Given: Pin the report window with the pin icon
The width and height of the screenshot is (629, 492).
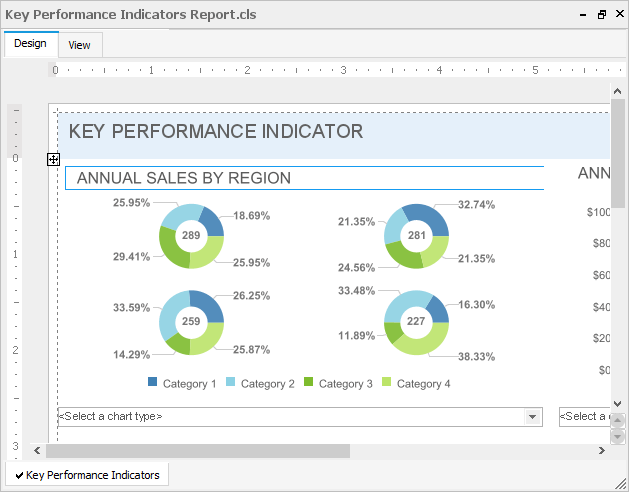Looking at the screenshot, I should tap(584, 14).
